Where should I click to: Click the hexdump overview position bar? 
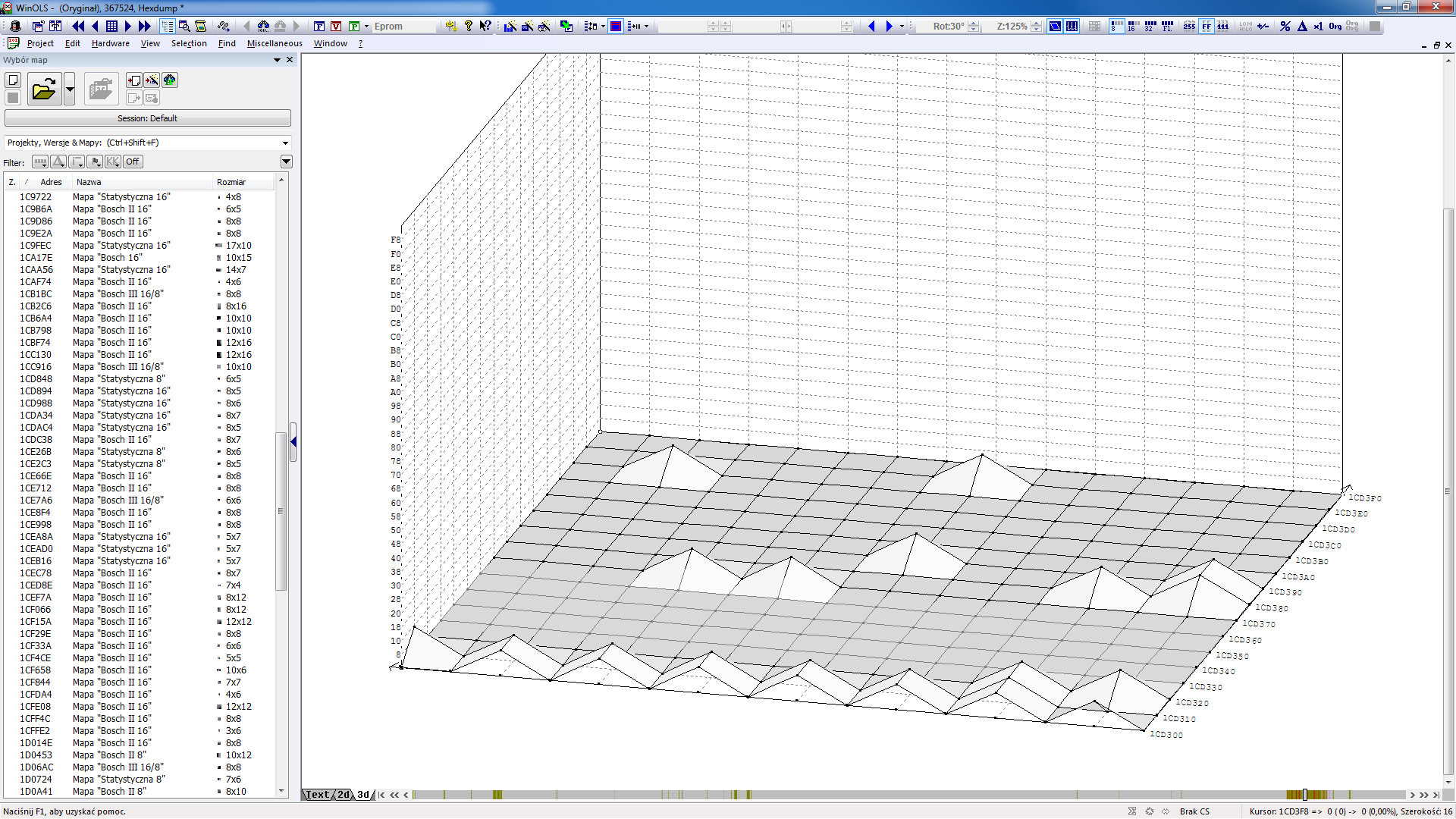pos(834,795)
